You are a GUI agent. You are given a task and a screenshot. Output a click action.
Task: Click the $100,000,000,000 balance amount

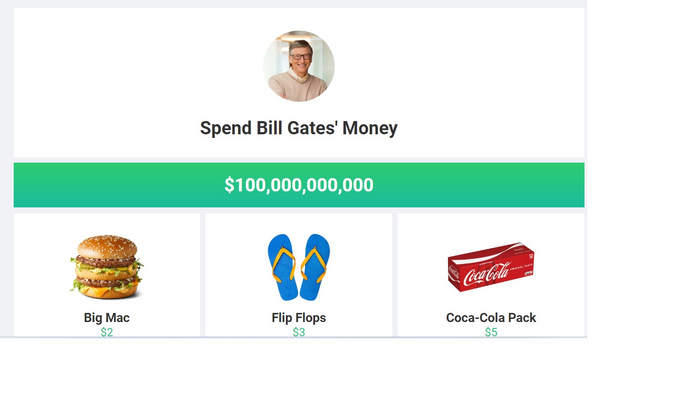[x=298, y=185]
